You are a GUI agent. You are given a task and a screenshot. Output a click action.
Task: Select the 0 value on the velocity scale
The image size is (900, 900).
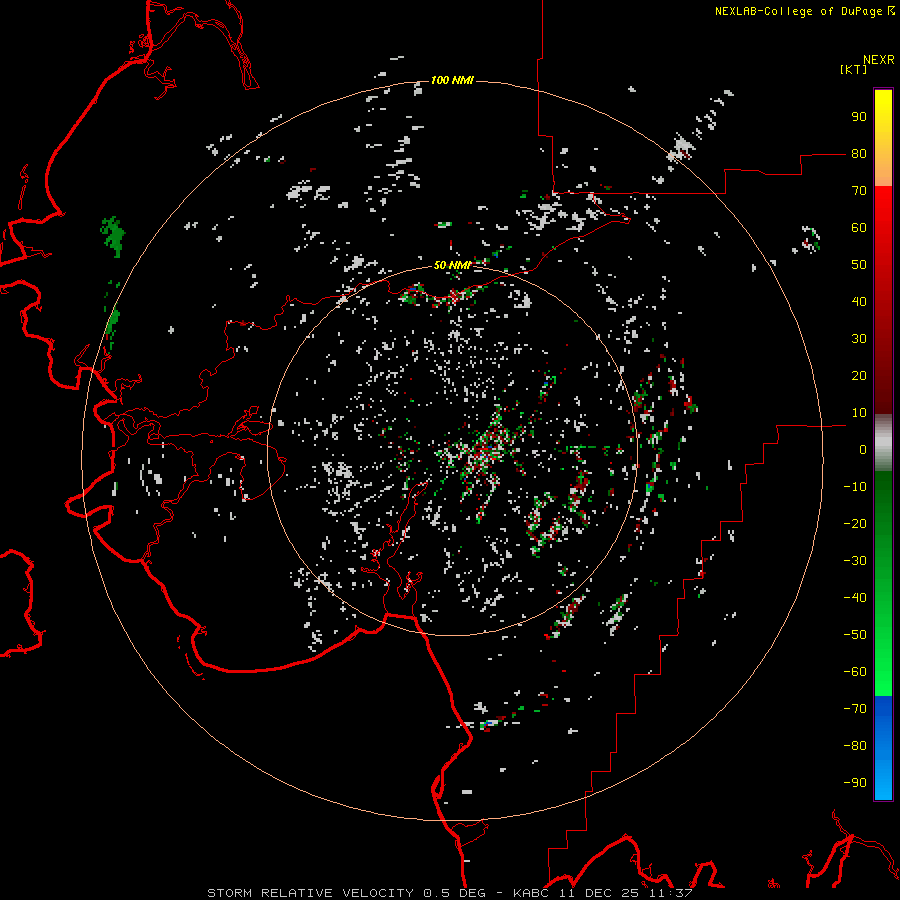point(863,449)
